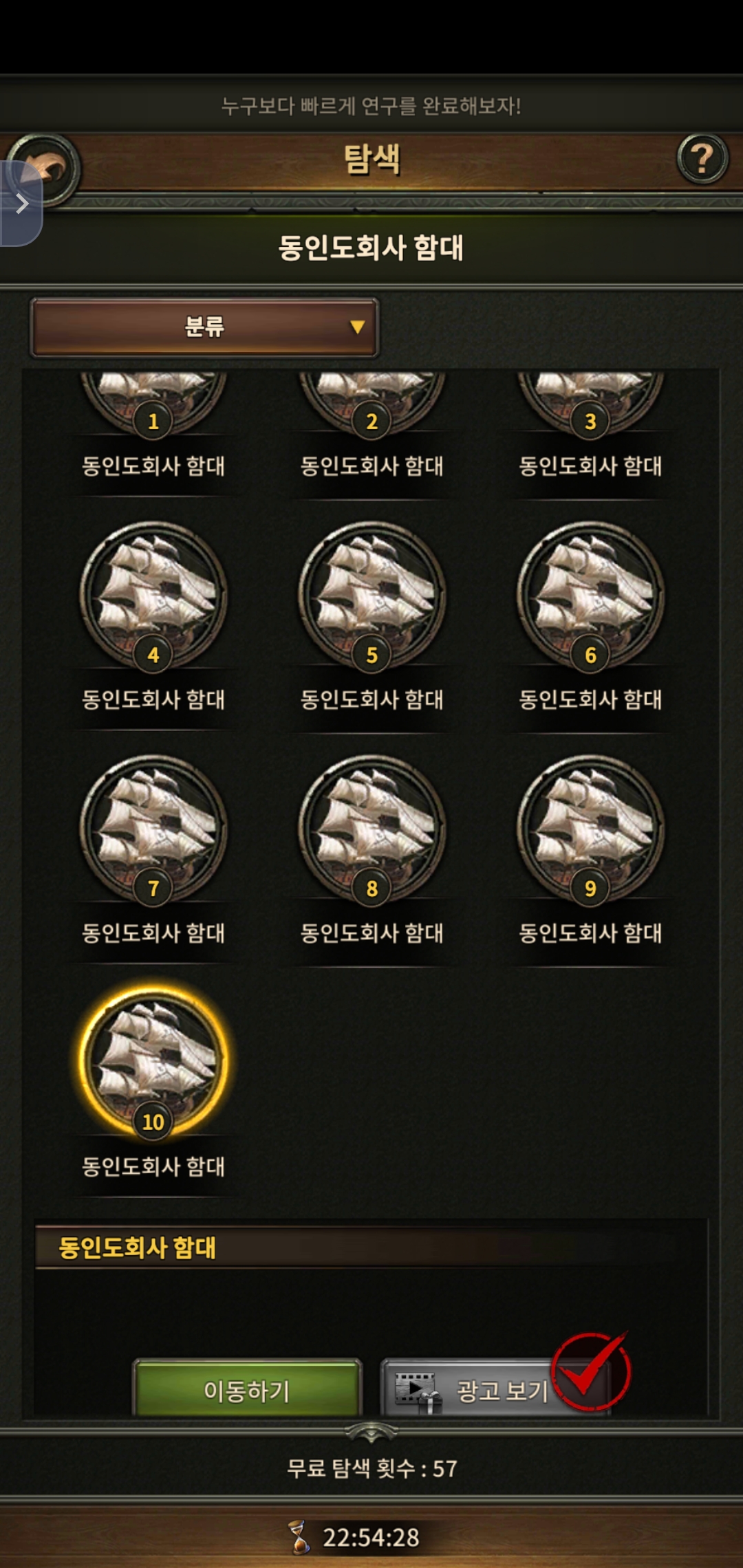Open the question mark help icon
Image resolution: width=743 pixels, height=1568 pixels.
(702, 159)
